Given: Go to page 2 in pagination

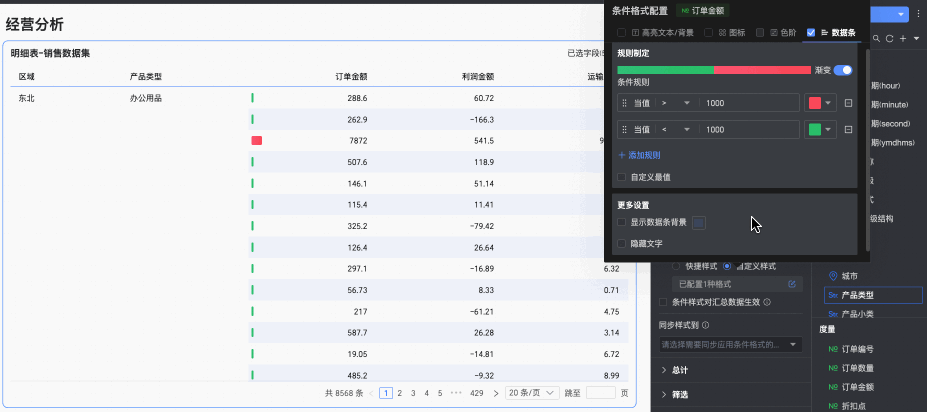Looking at the screenshot, I should (x=400, y=393).
